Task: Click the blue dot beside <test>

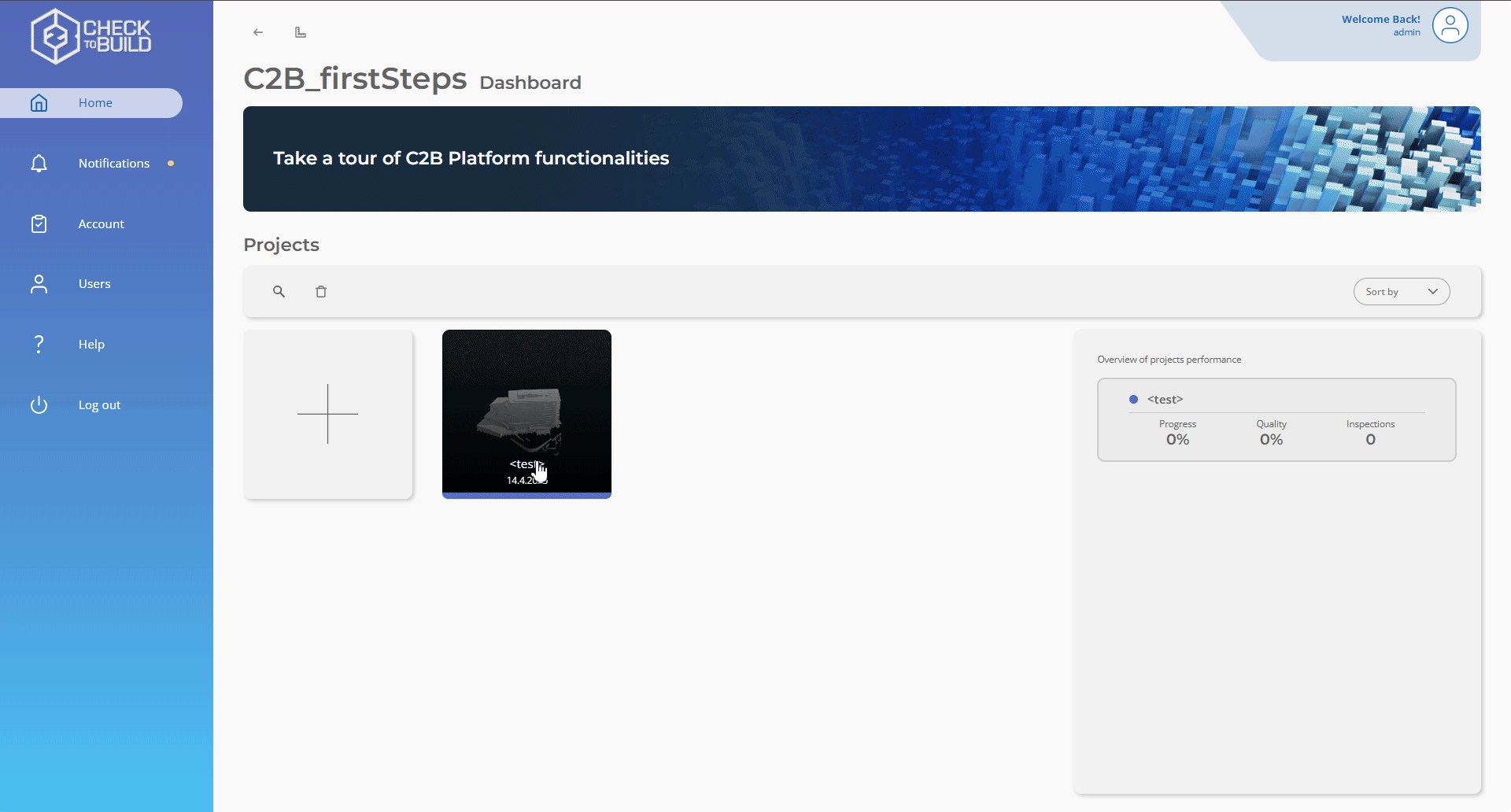Action: (x=1133, y=400)
